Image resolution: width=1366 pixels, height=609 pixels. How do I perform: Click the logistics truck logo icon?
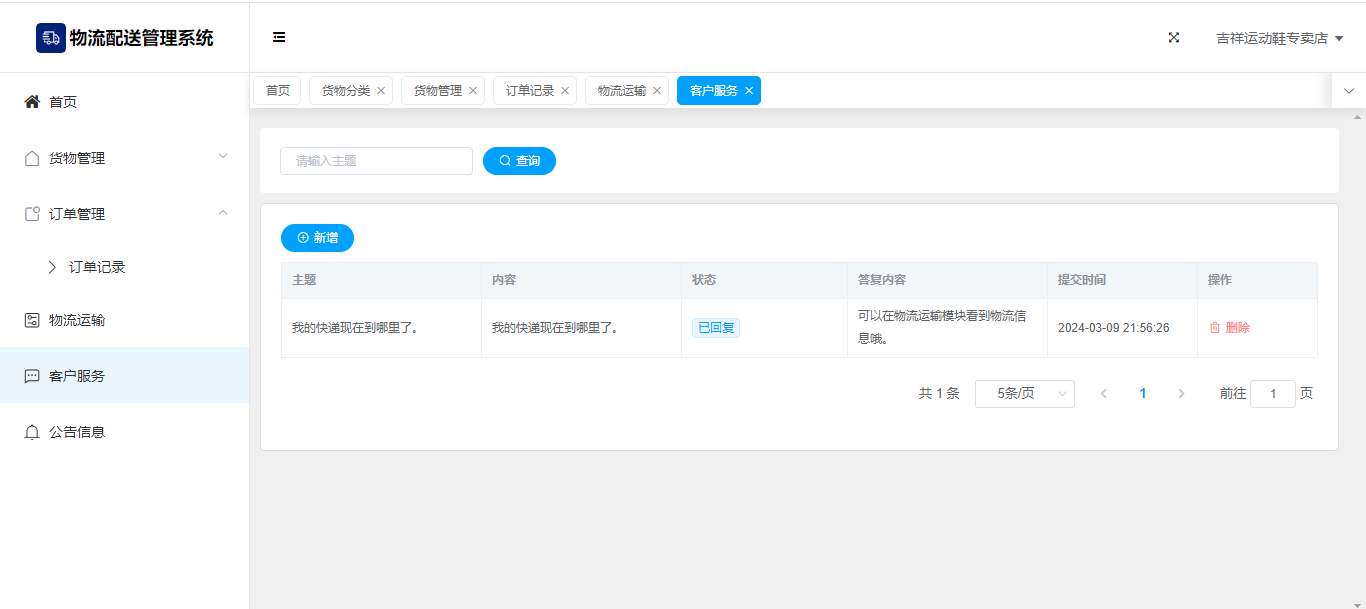click(x=50, y=38)
